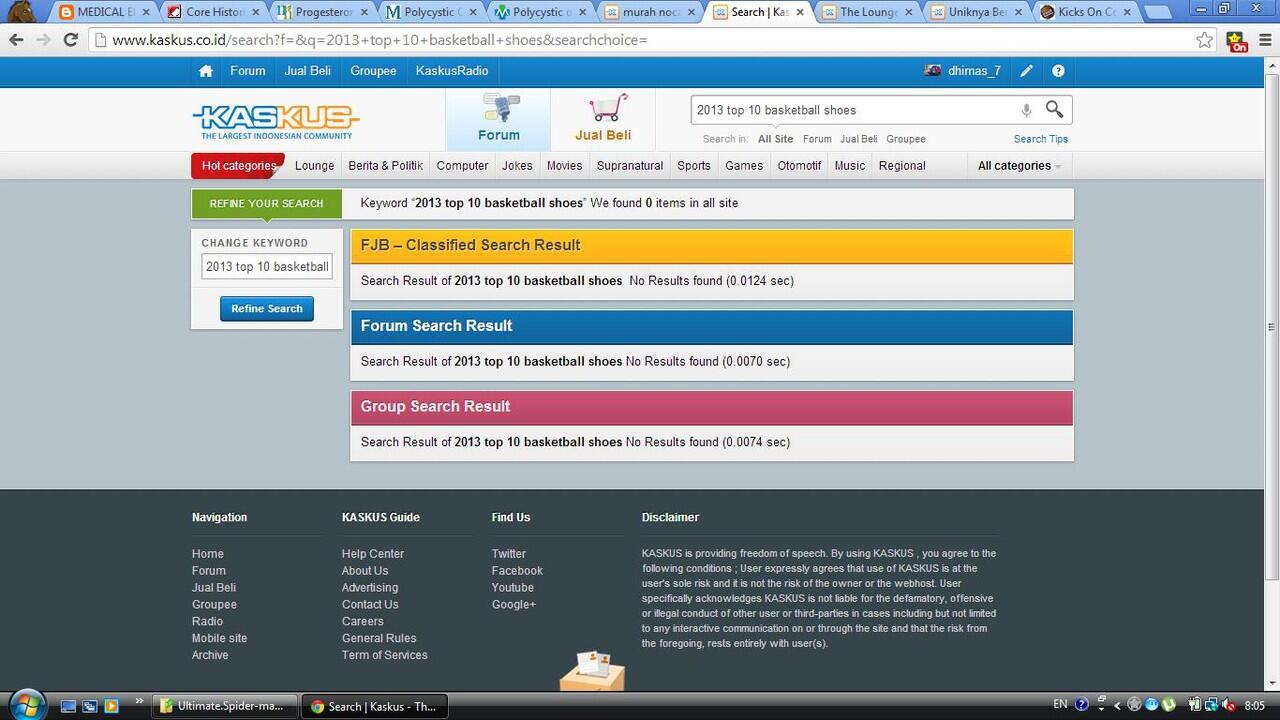The height and width of the screenshot is (720, 1280).
Task: Bookmark this page with the star icon
Action: tap(1205, 40)
